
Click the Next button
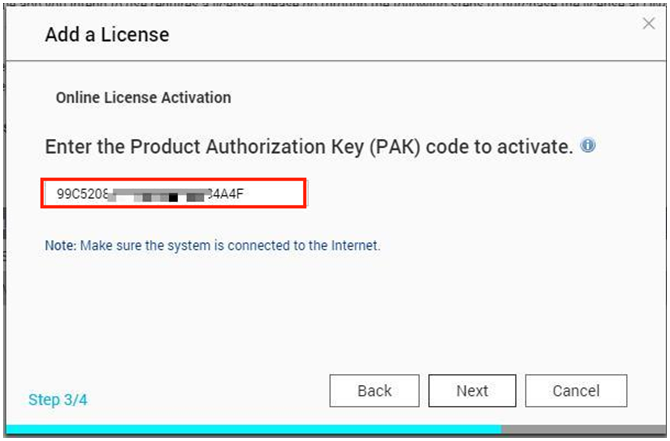[x=472, y=391]
